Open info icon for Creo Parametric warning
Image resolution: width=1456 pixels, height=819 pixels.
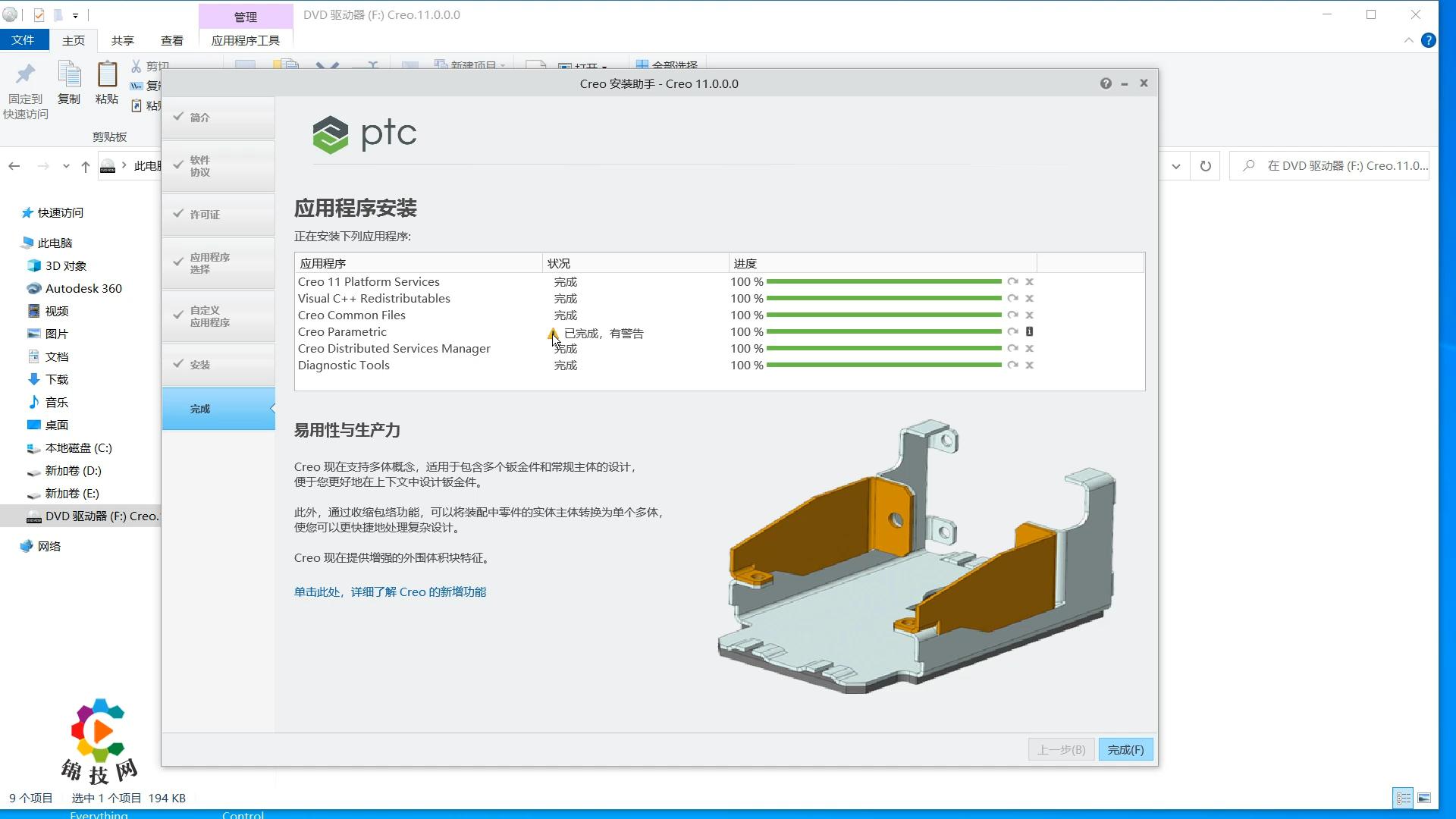1029,331
